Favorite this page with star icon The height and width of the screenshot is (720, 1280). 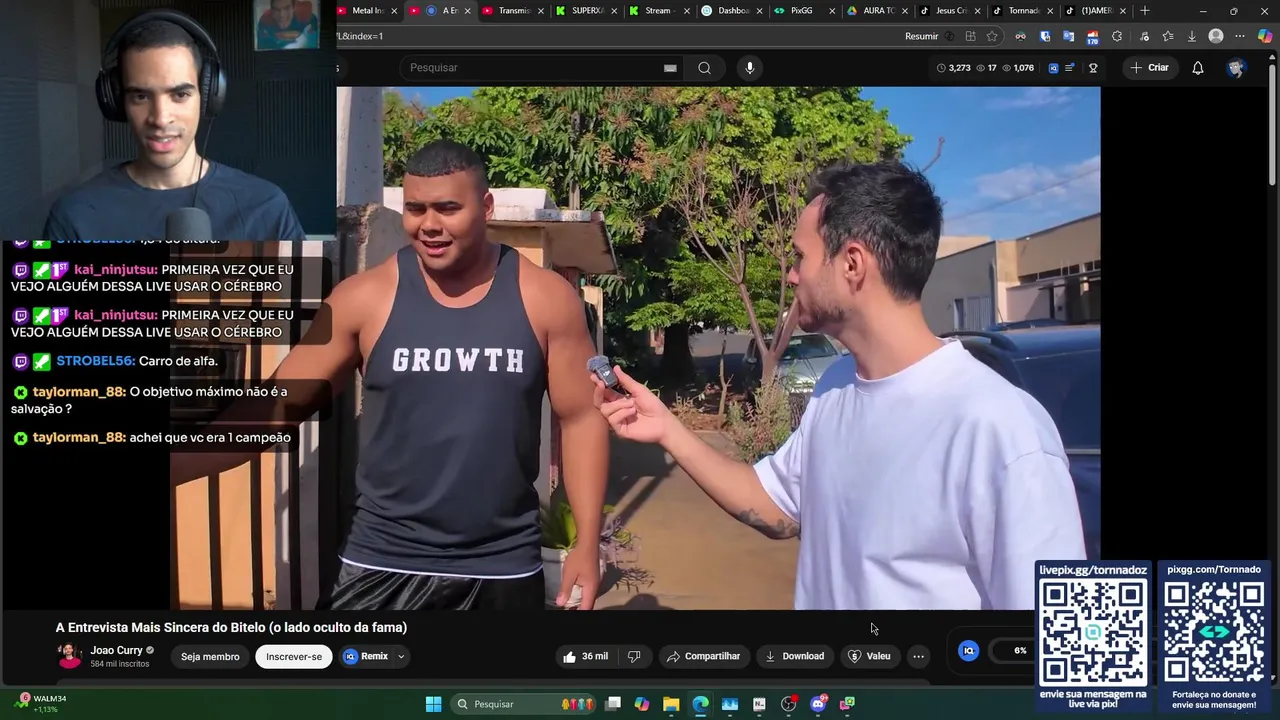pyautogui.click(x=992, y=36)
